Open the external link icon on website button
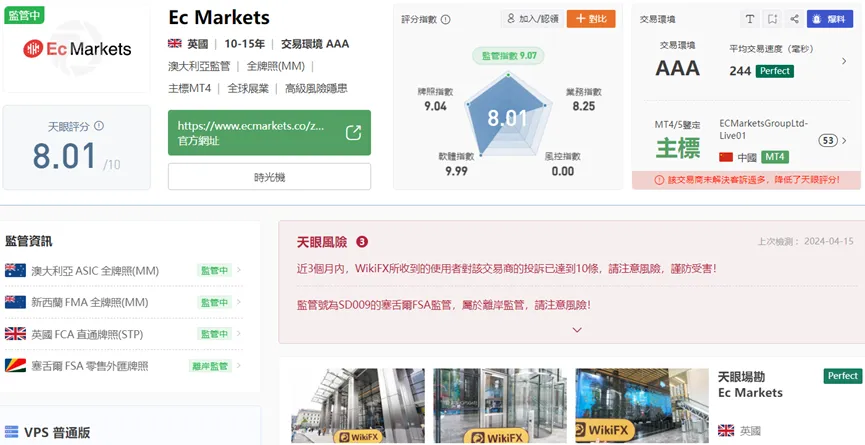This screenshot has width=865, height=445. [353, 133]
